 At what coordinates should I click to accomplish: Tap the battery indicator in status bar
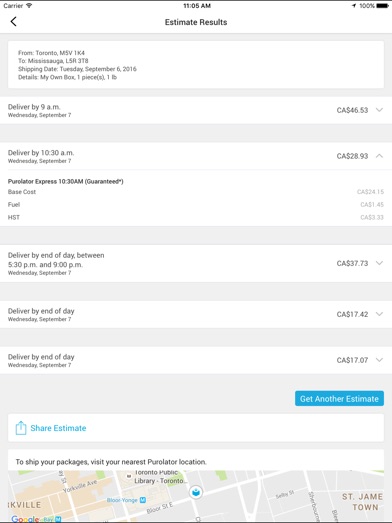pos(382,6)
